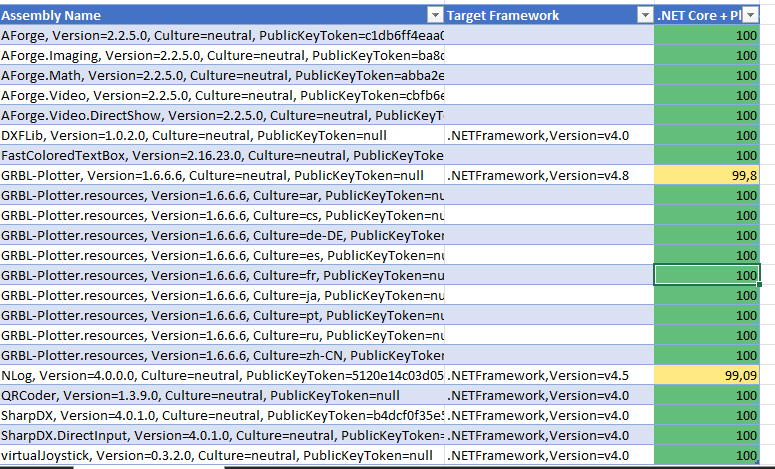Select QRCoder's target framework cell
This screenshot has width=775, height=469.
pos(549,396)
